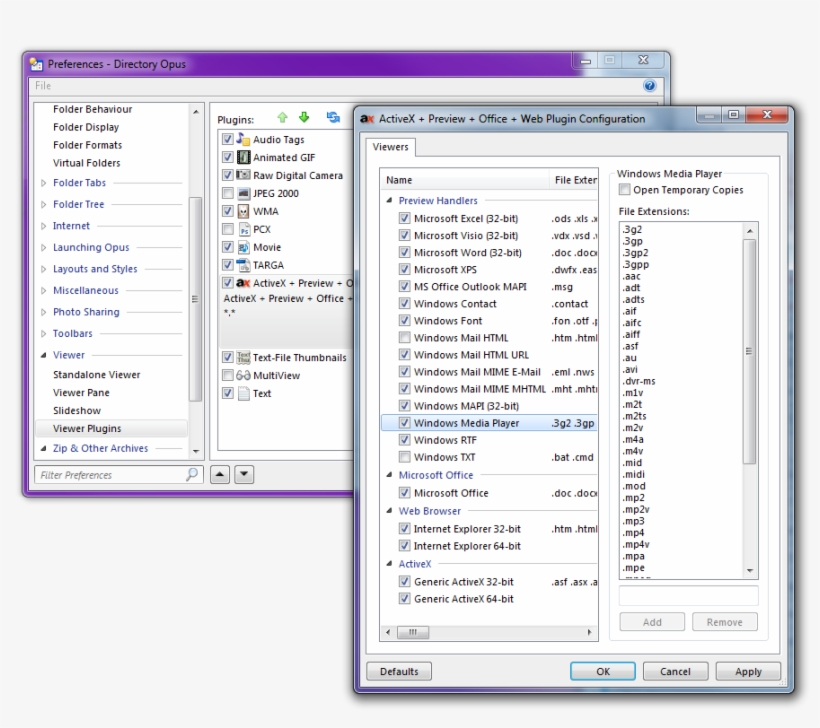
Task: Open the blue help icon in Preferences
Action: [650, 86]
